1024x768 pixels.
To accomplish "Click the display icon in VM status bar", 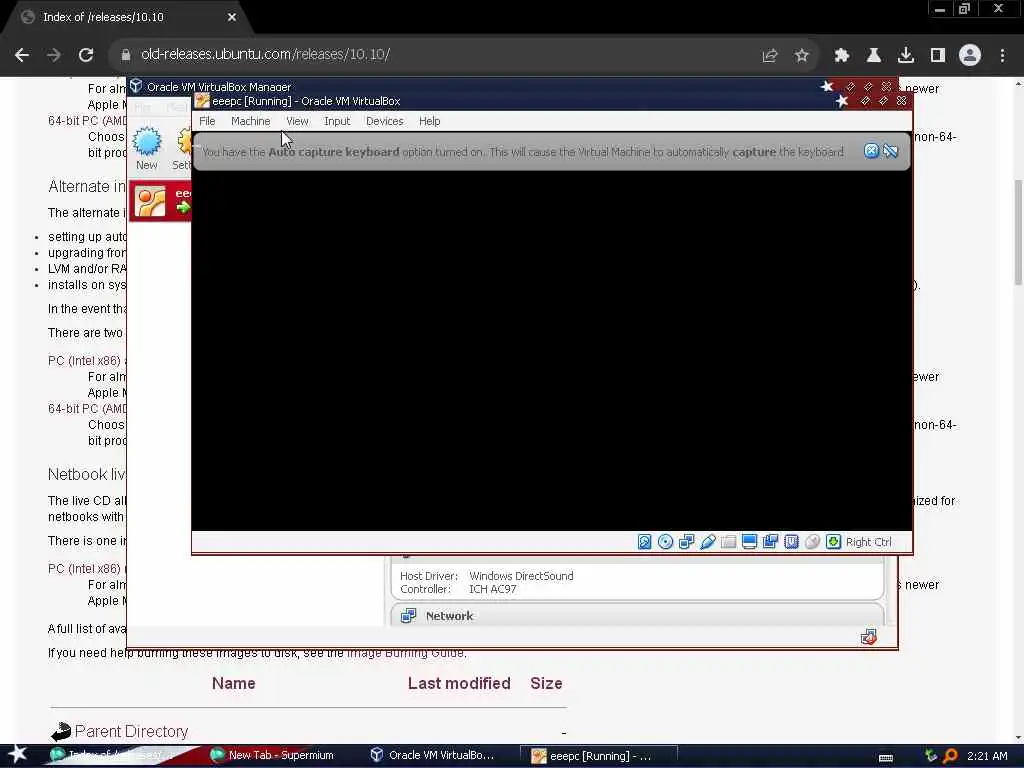I will 749,541.
